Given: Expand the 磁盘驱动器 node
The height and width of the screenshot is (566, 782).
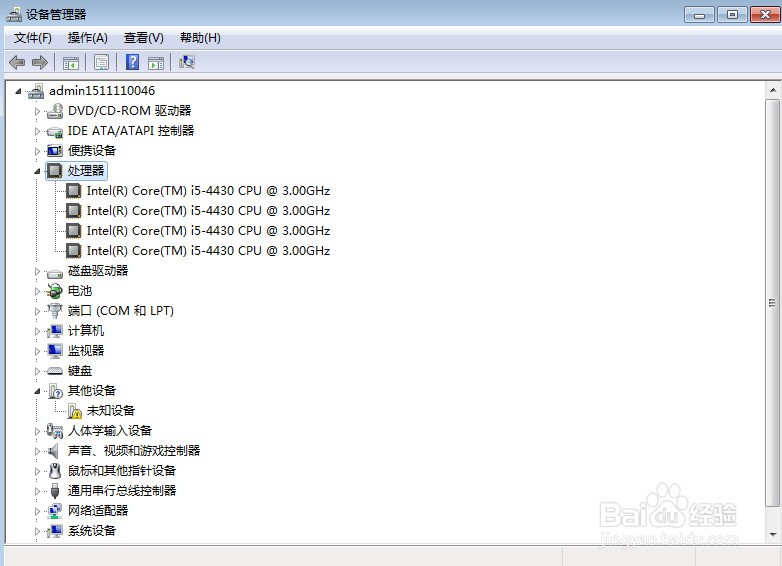Looking at the screenshot, I should point(37,271).
